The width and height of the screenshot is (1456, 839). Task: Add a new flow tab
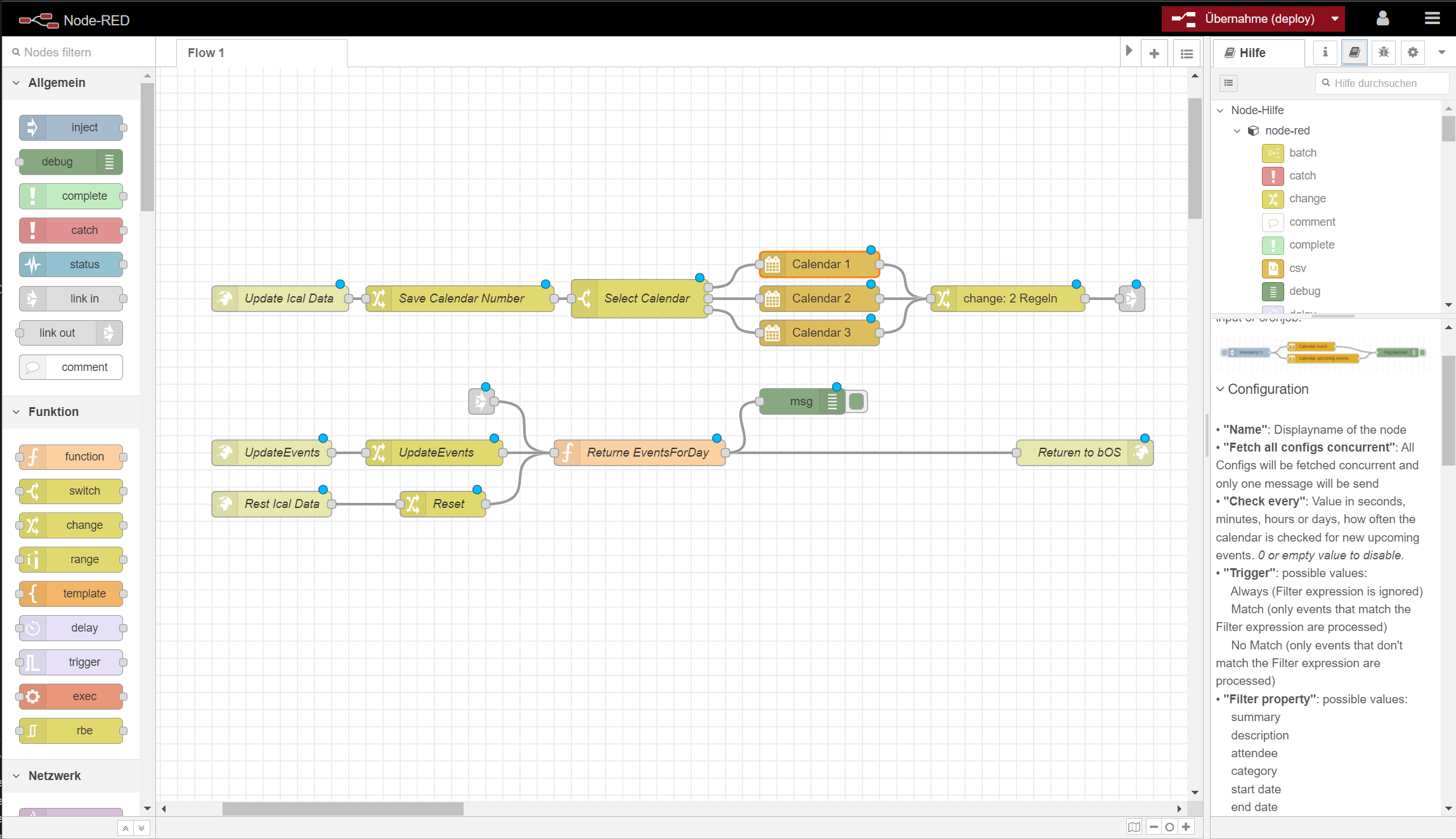(1154, 54)
